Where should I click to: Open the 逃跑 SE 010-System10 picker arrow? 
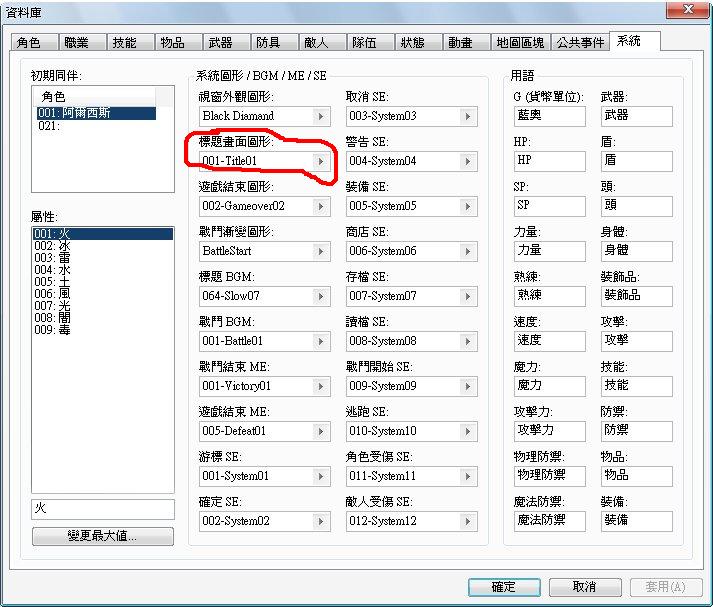(x=468, y=431)
